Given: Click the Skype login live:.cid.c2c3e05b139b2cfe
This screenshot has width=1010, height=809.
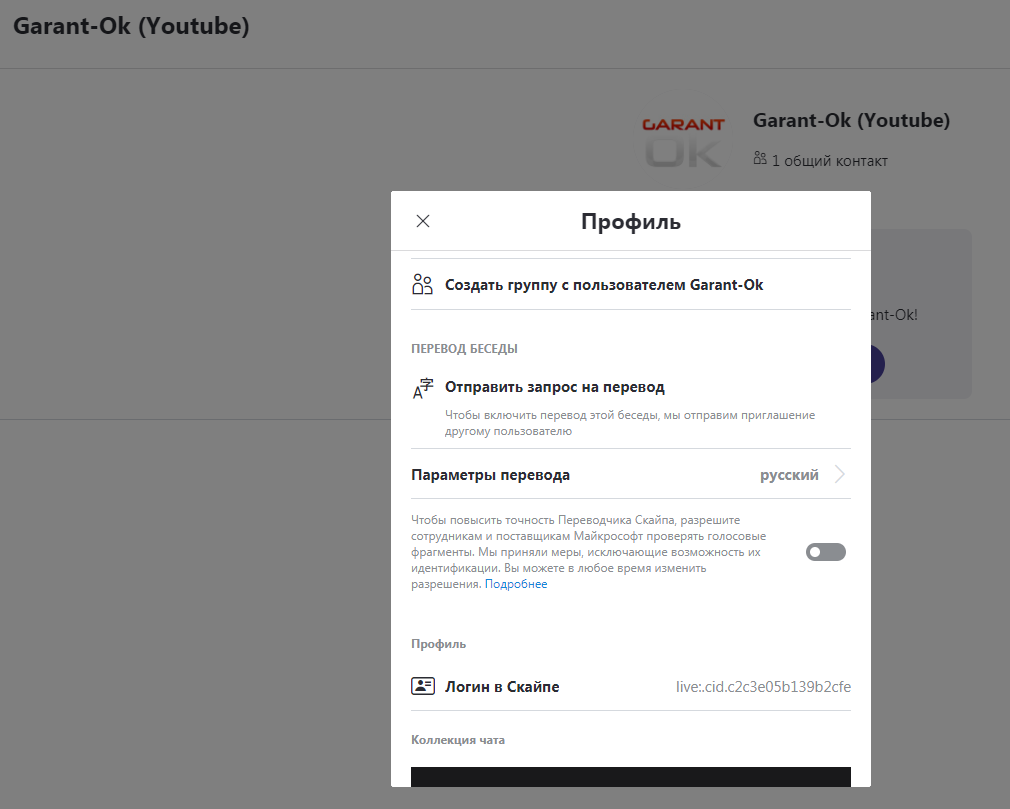Looking at the screenshot, I should pyautogui.click(x=763, y=687).
